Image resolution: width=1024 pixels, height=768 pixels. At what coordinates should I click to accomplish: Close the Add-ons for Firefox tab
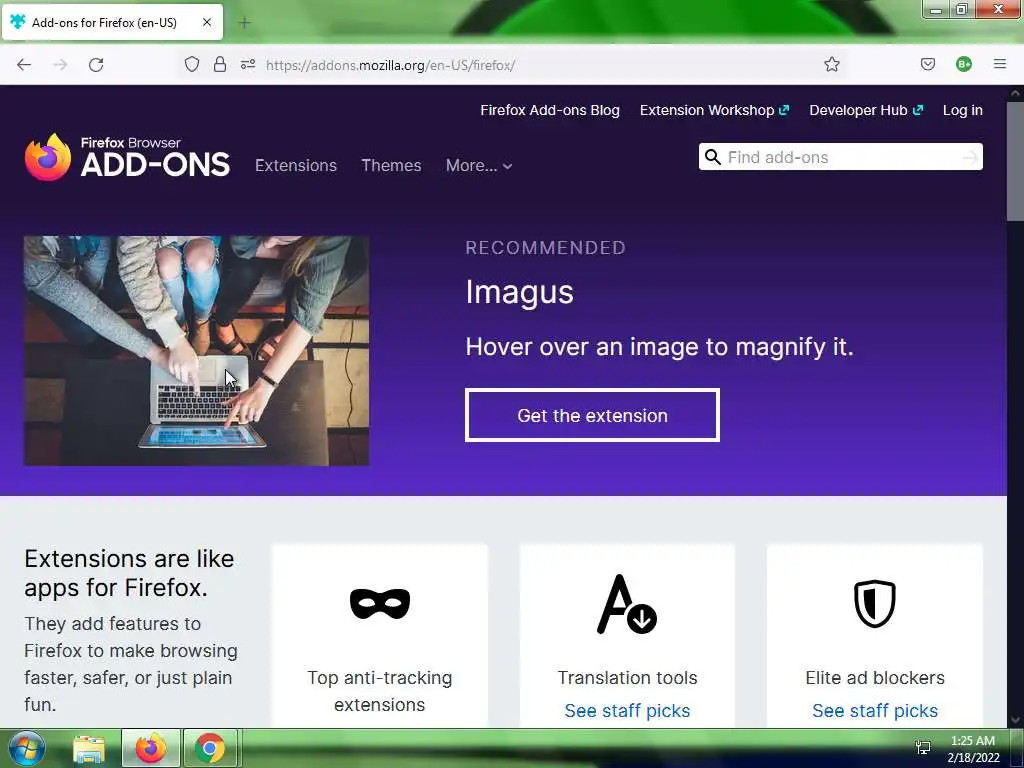pyautogui.click(x=207, y=22)
